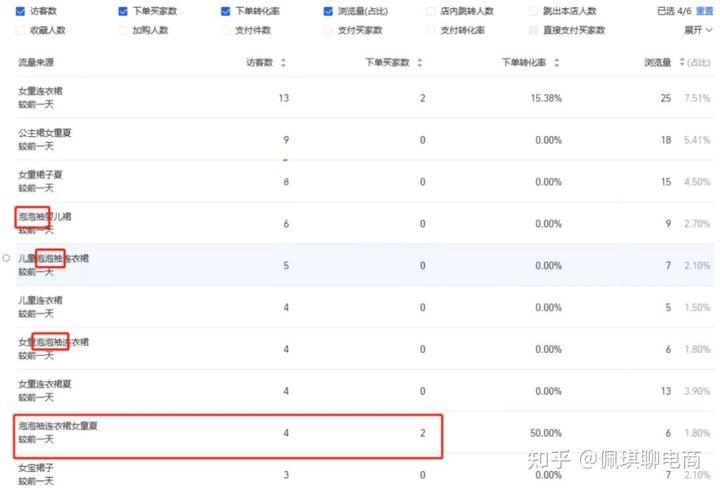Sort the table by 下单转化率 column

pyautogui.click(x=557, y=62)
